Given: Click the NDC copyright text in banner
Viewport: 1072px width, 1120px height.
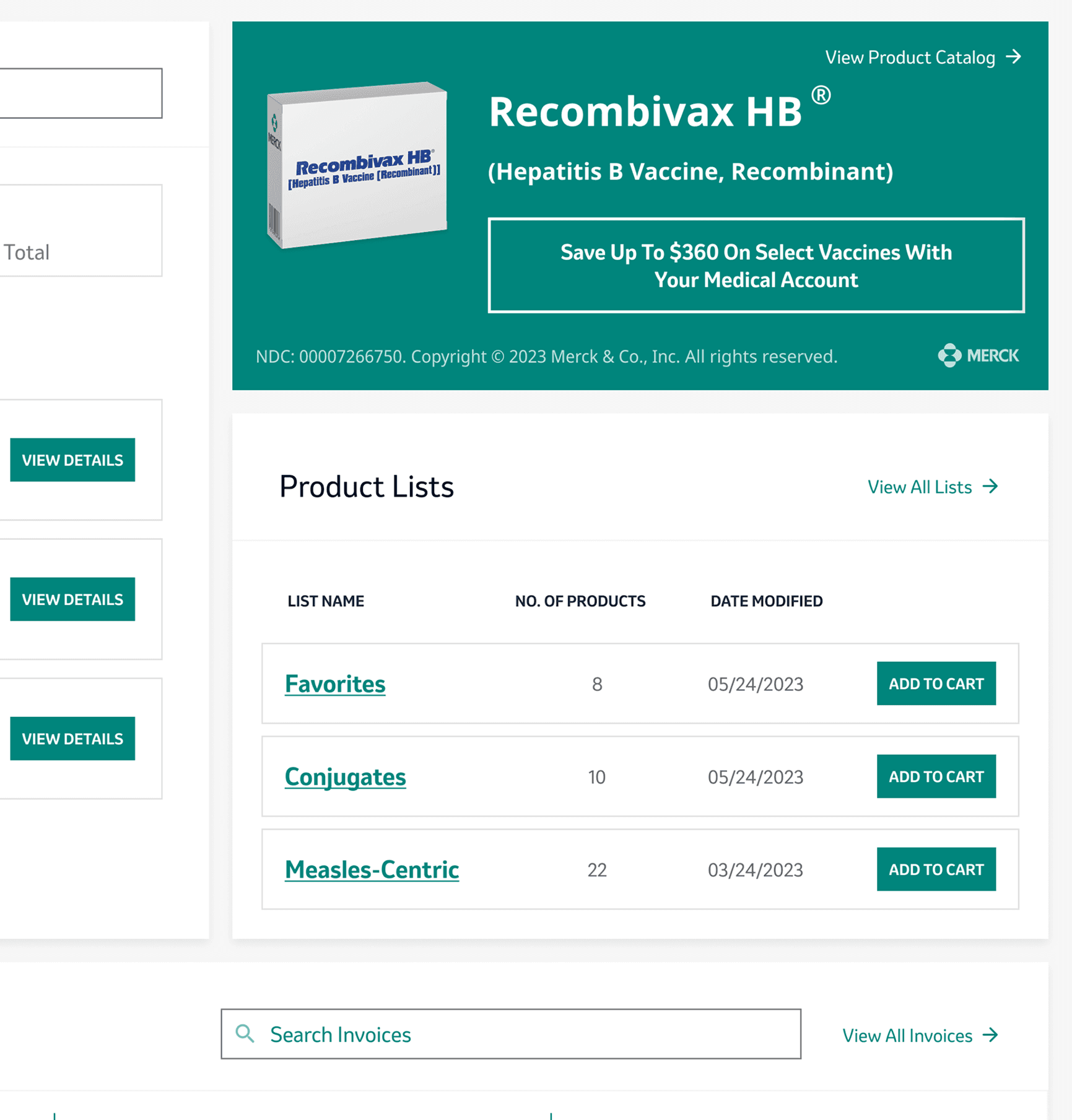Looking at the screenshot, I should [546, 357].
